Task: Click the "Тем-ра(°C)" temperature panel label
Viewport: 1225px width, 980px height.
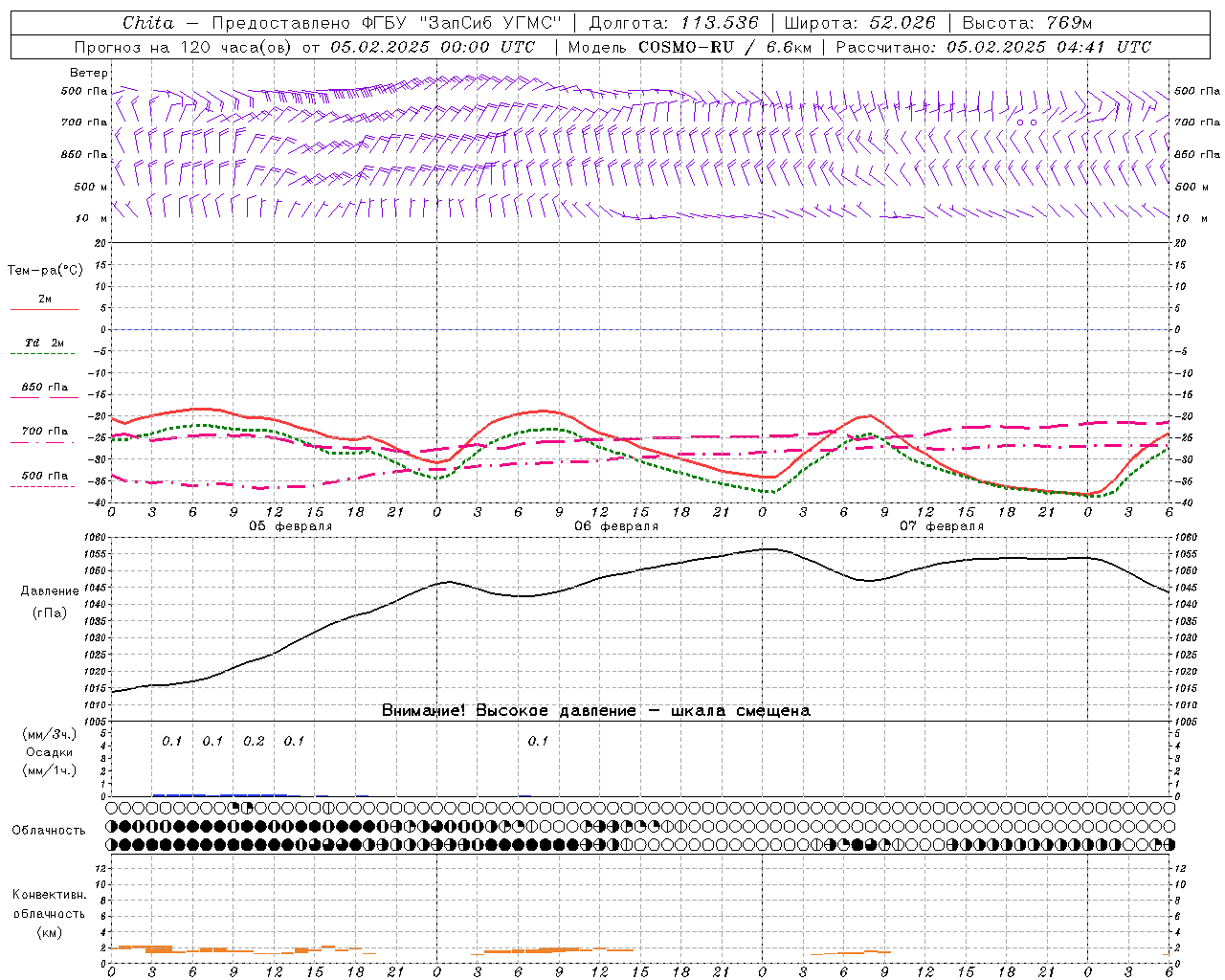Action: click(x=45, y=271)
